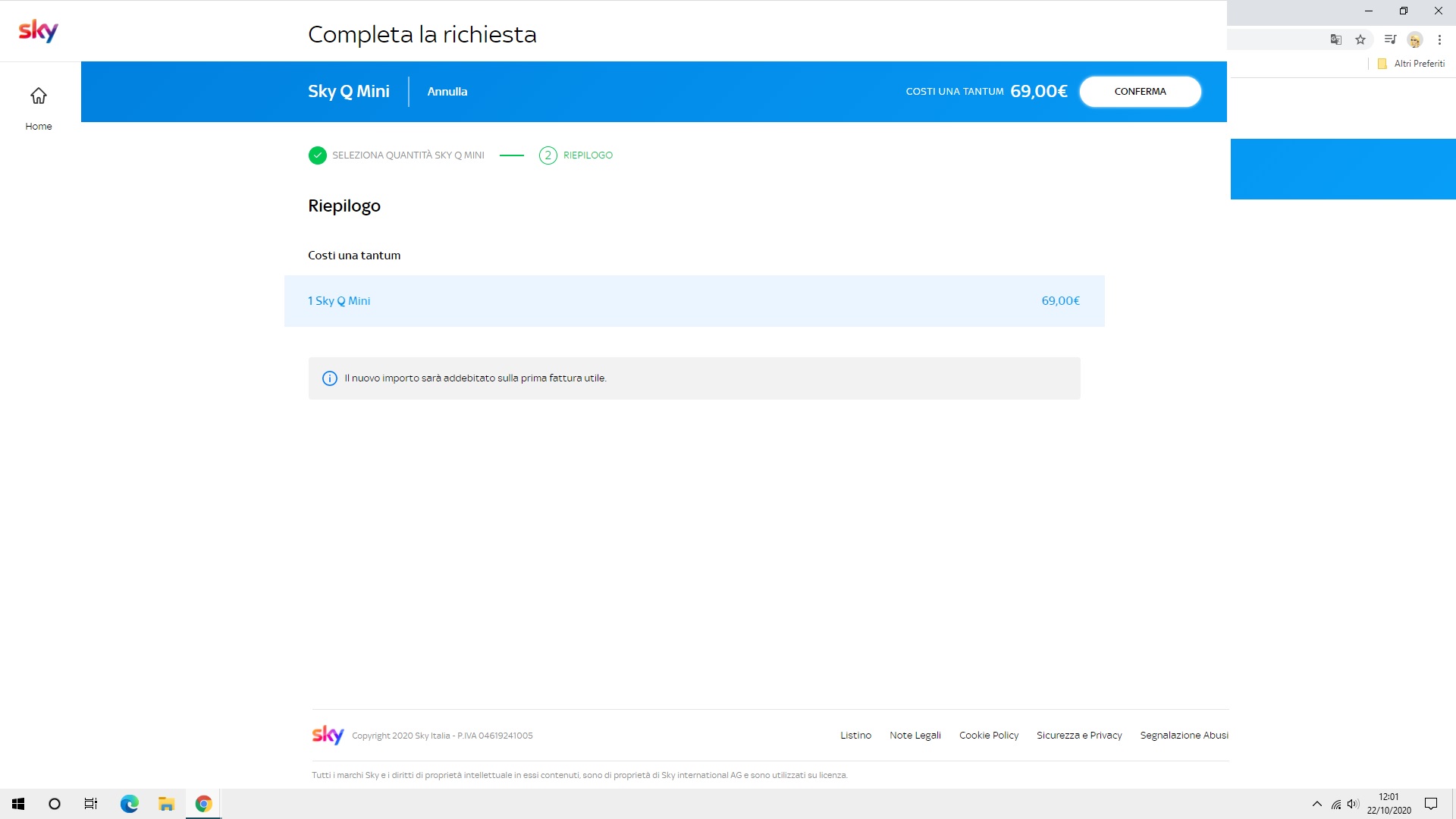Click the 69,00€ price in the summary row
1456x819 pixels.
tap(1060, 301)
